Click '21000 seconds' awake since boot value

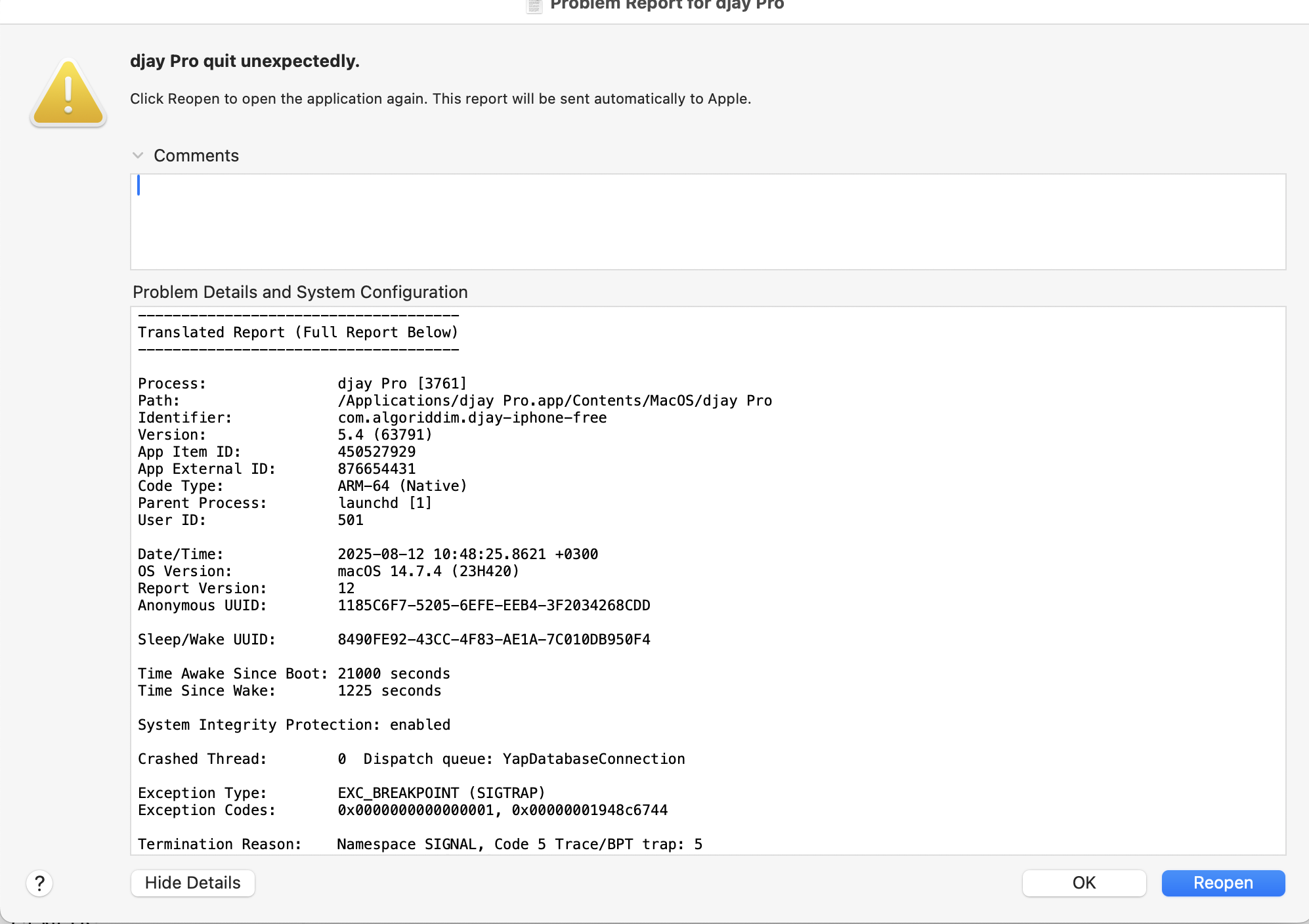click(x=394, y=673)
